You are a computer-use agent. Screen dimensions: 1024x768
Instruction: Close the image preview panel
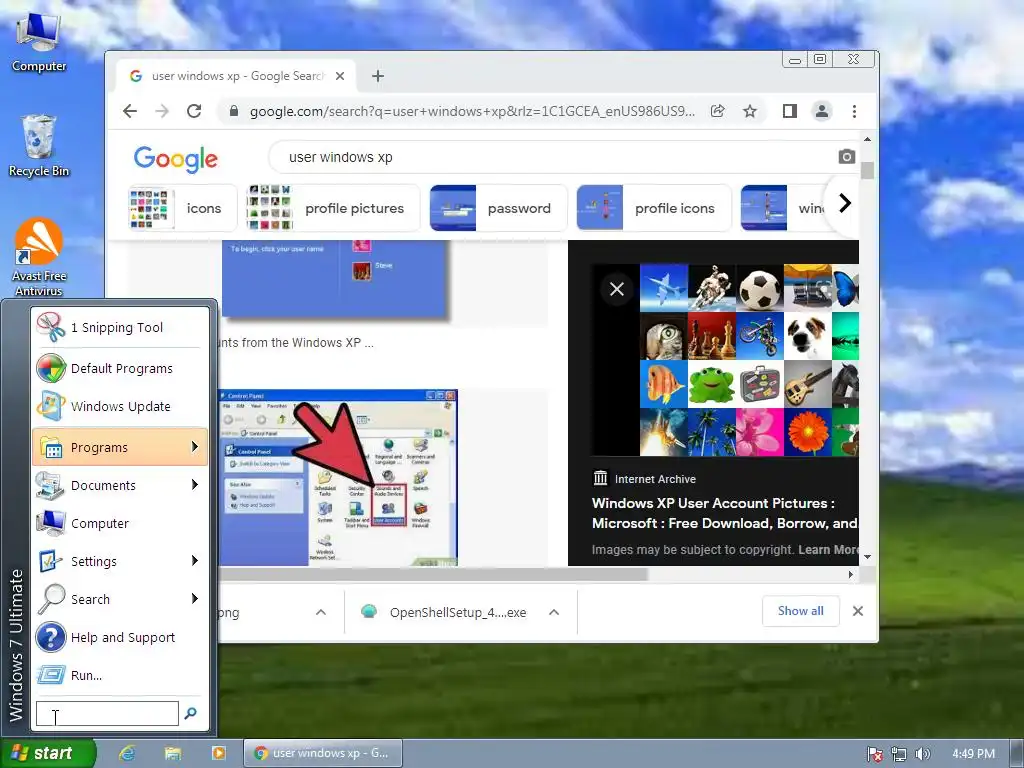[x=616, y=289]
